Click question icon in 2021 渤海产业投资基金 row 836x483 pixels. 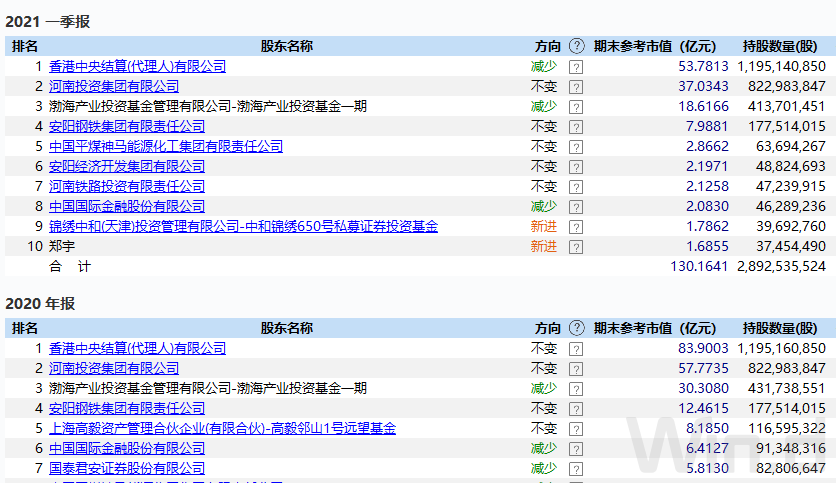point(576,106)
